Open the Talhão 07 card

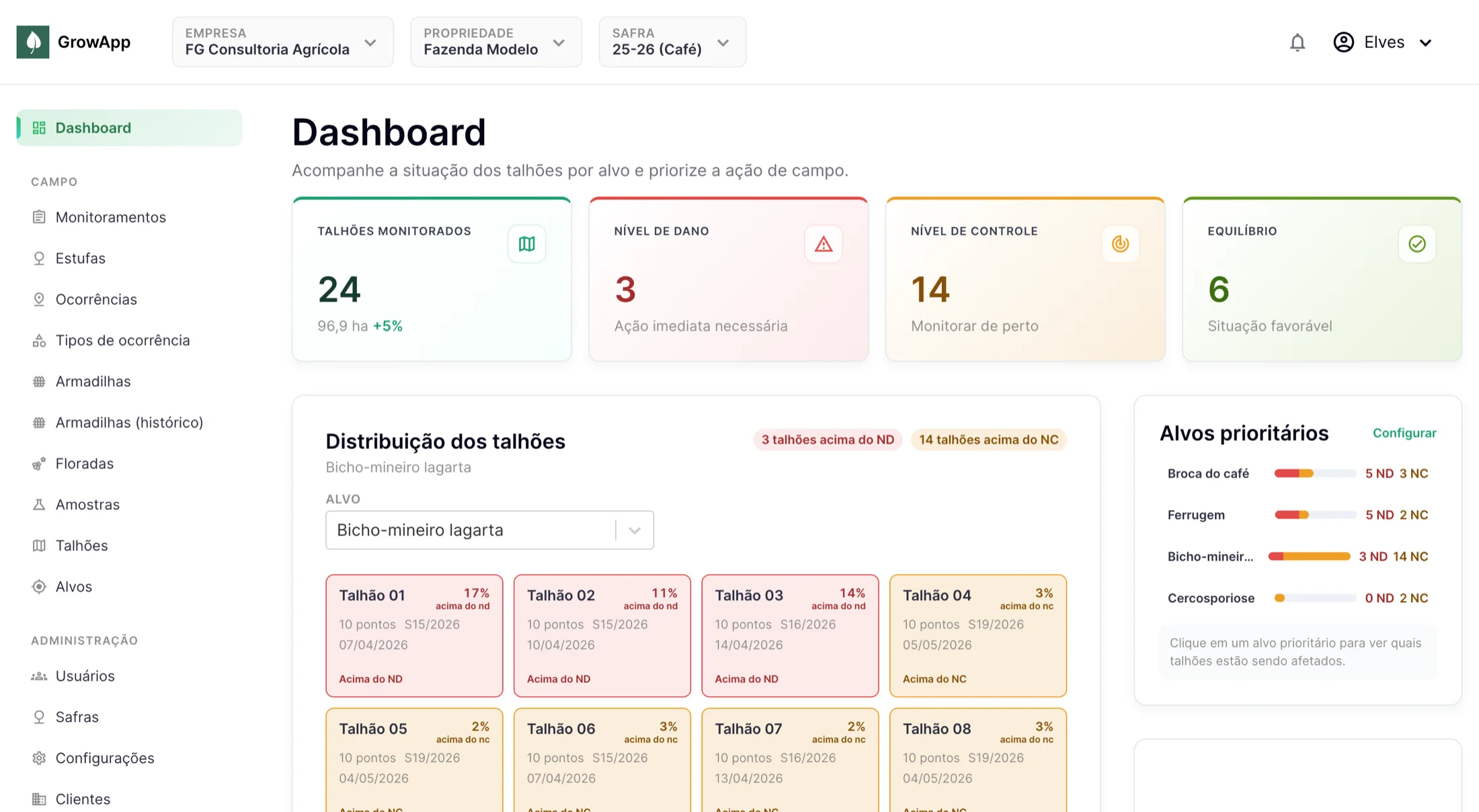[790, 760]
